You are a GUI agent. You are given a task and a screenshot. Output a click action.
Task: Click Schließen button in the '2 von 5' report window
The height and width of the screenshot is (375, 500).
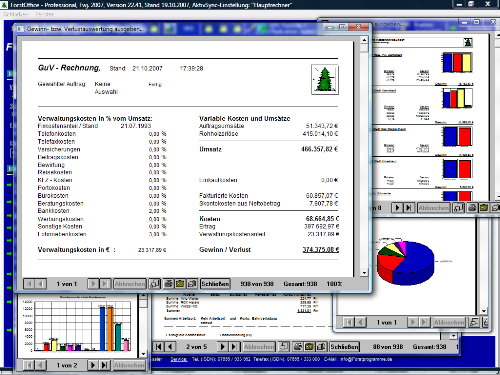[x=344, y=347]
